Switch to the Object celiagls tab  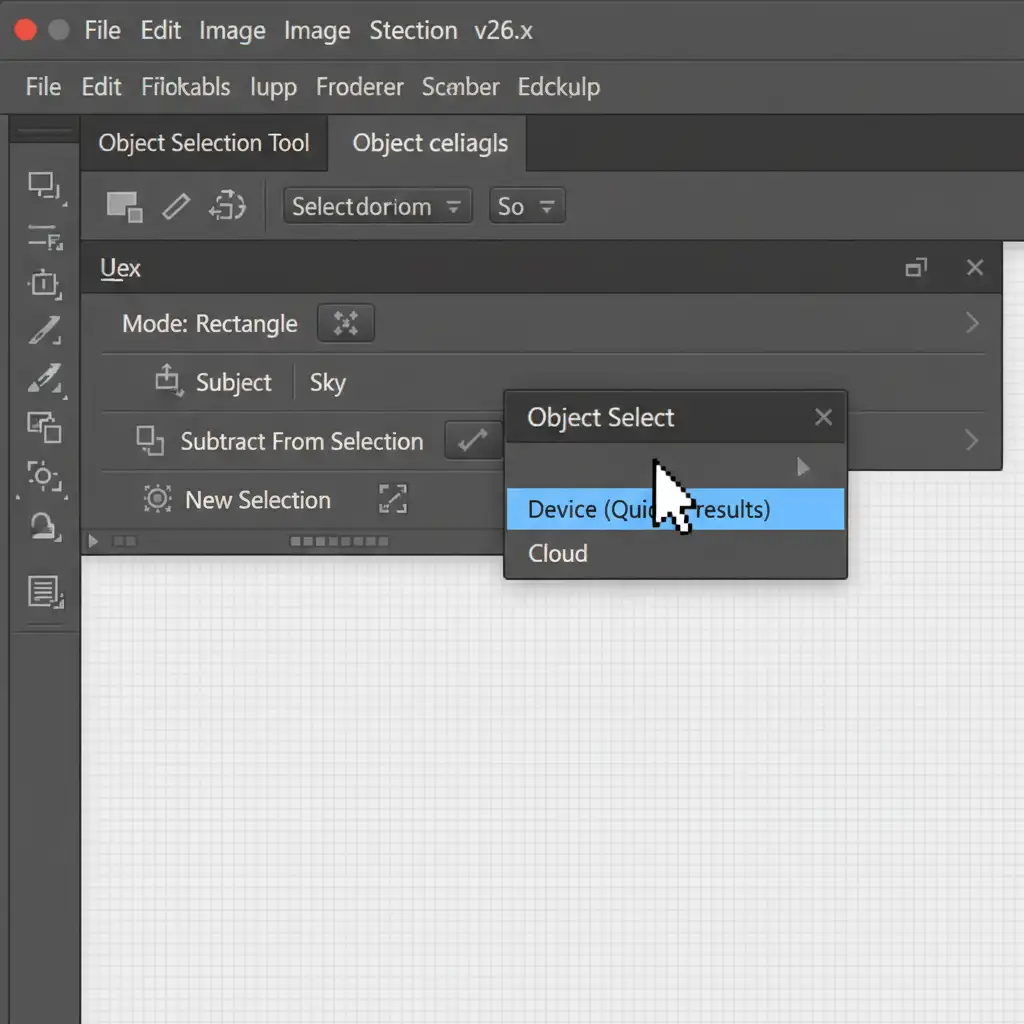pos(430,143)
